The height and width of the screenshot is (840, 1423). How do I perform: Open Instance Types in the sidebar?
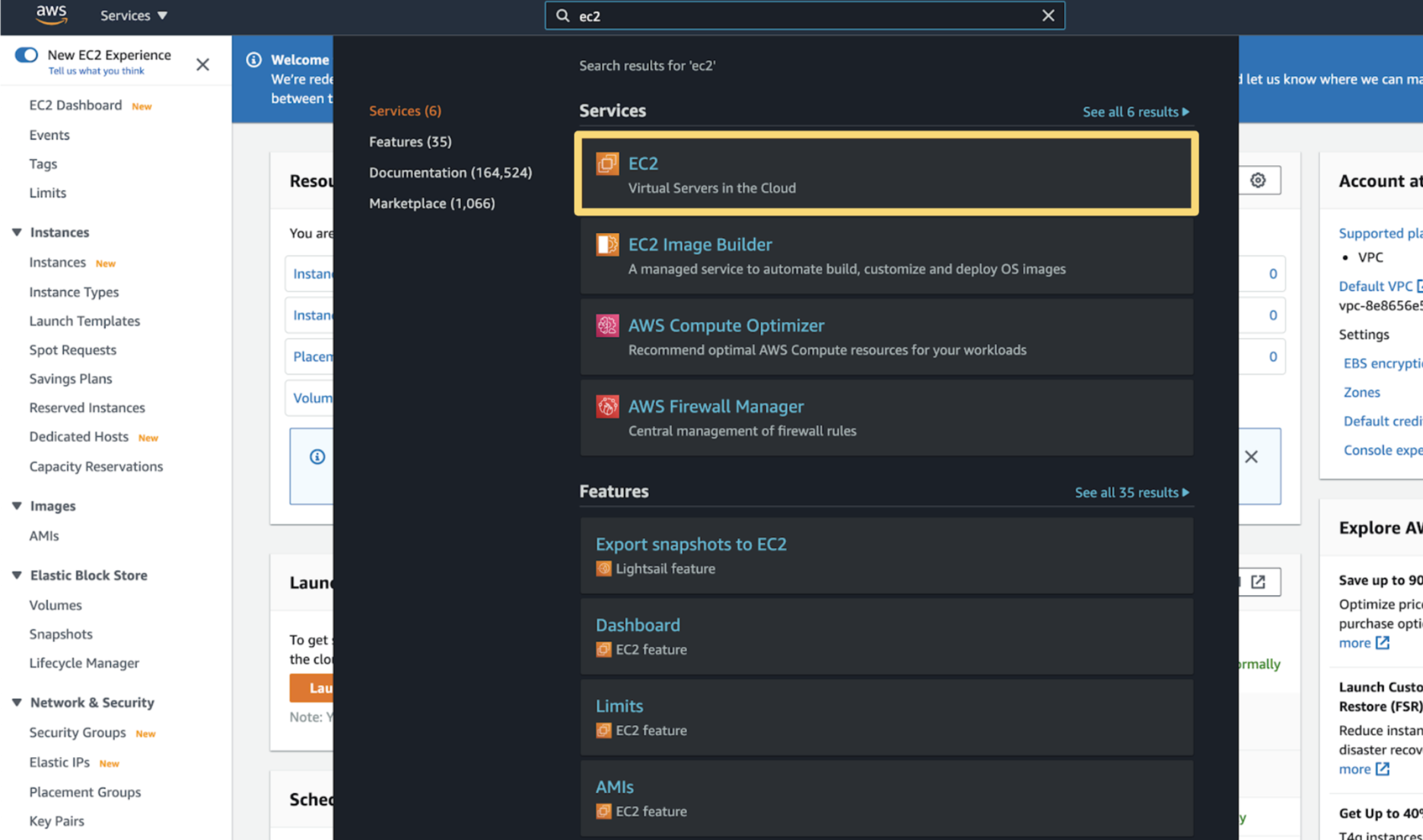click(74, 291)
